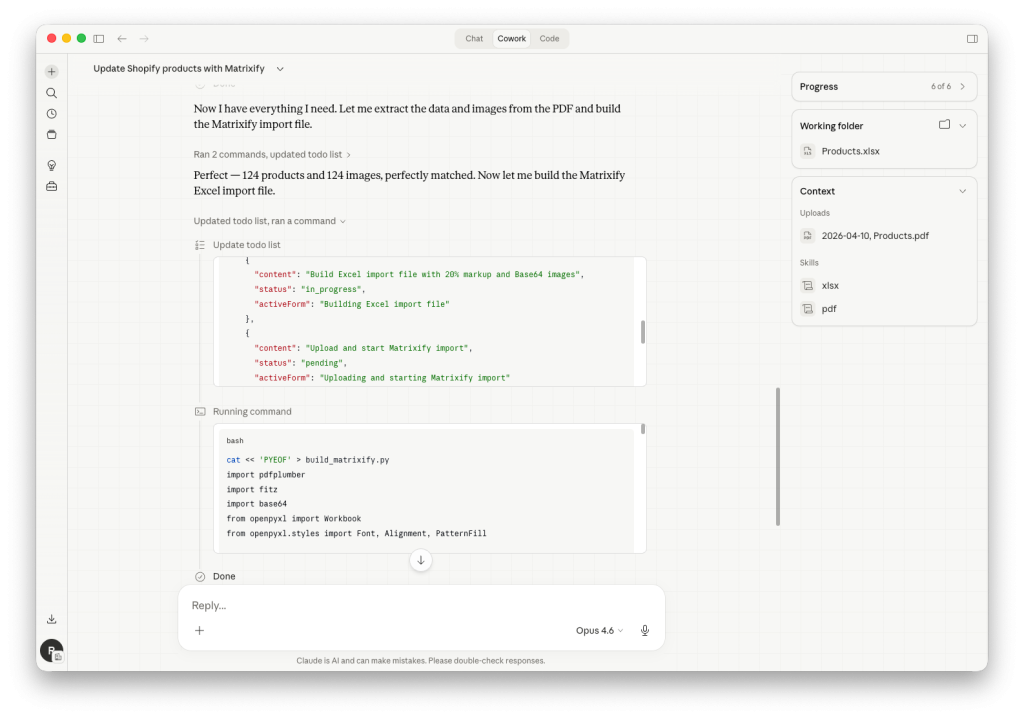
Task: Switch to the Chat tab
Action: pos(473,38)
